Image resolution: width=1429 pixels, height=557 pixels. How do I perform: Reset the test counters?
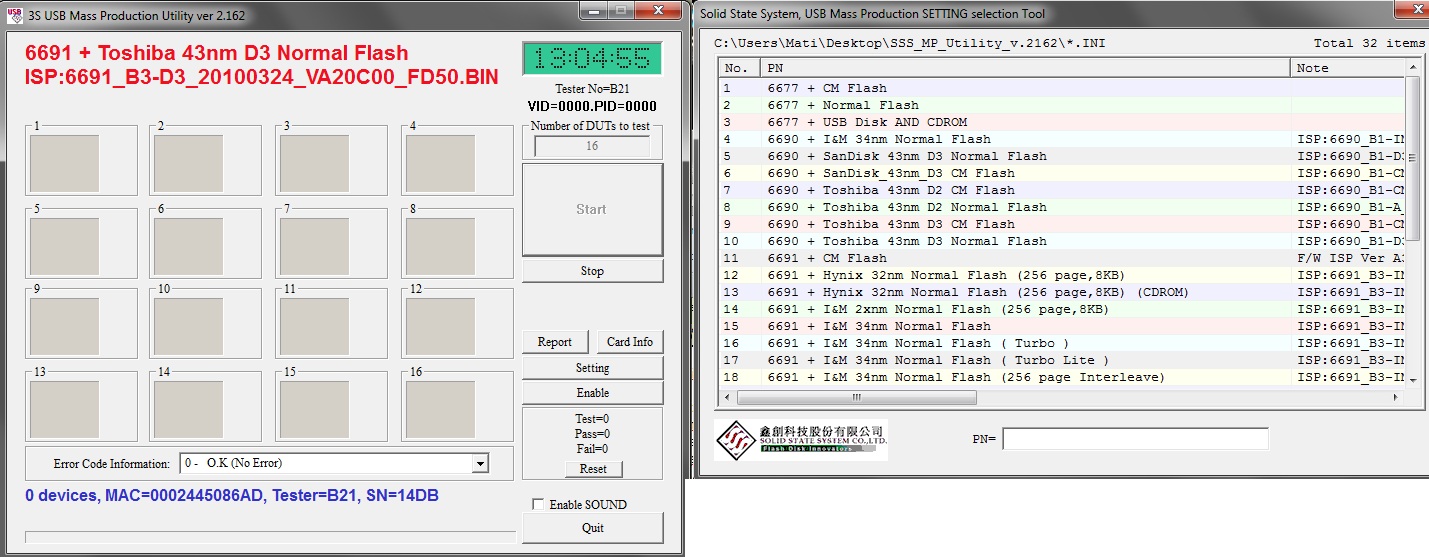click(x=593, y=468)
